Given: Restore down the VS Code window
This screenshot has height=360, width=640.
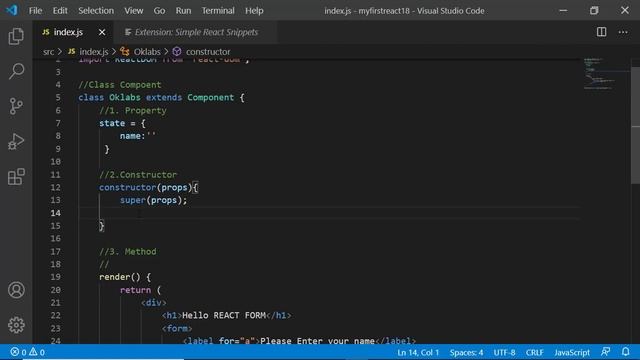Looking at the screenshot, I should pyautogui.click(x=594, y=11).
